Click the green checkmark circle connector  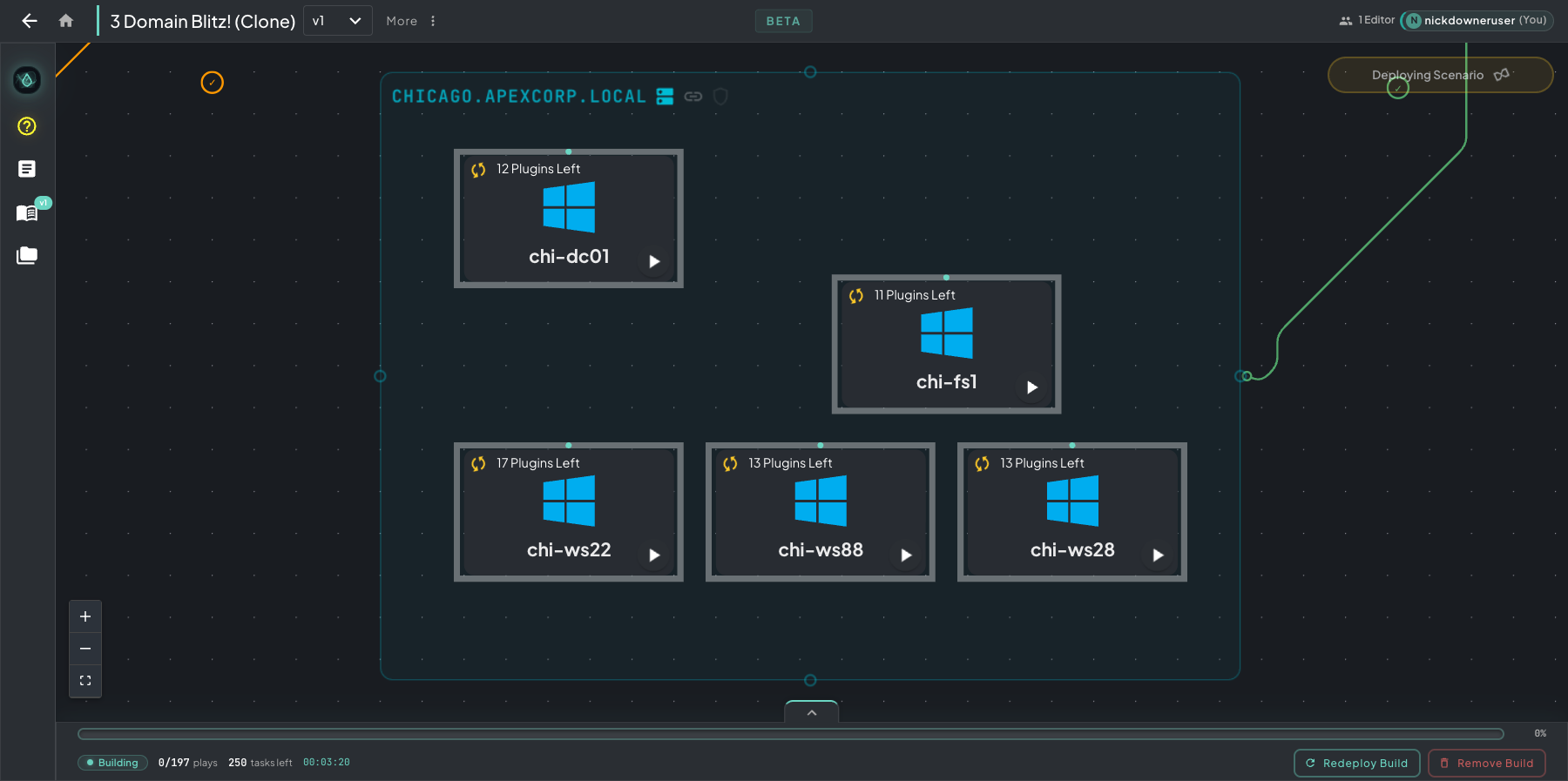pos(1398,88)
